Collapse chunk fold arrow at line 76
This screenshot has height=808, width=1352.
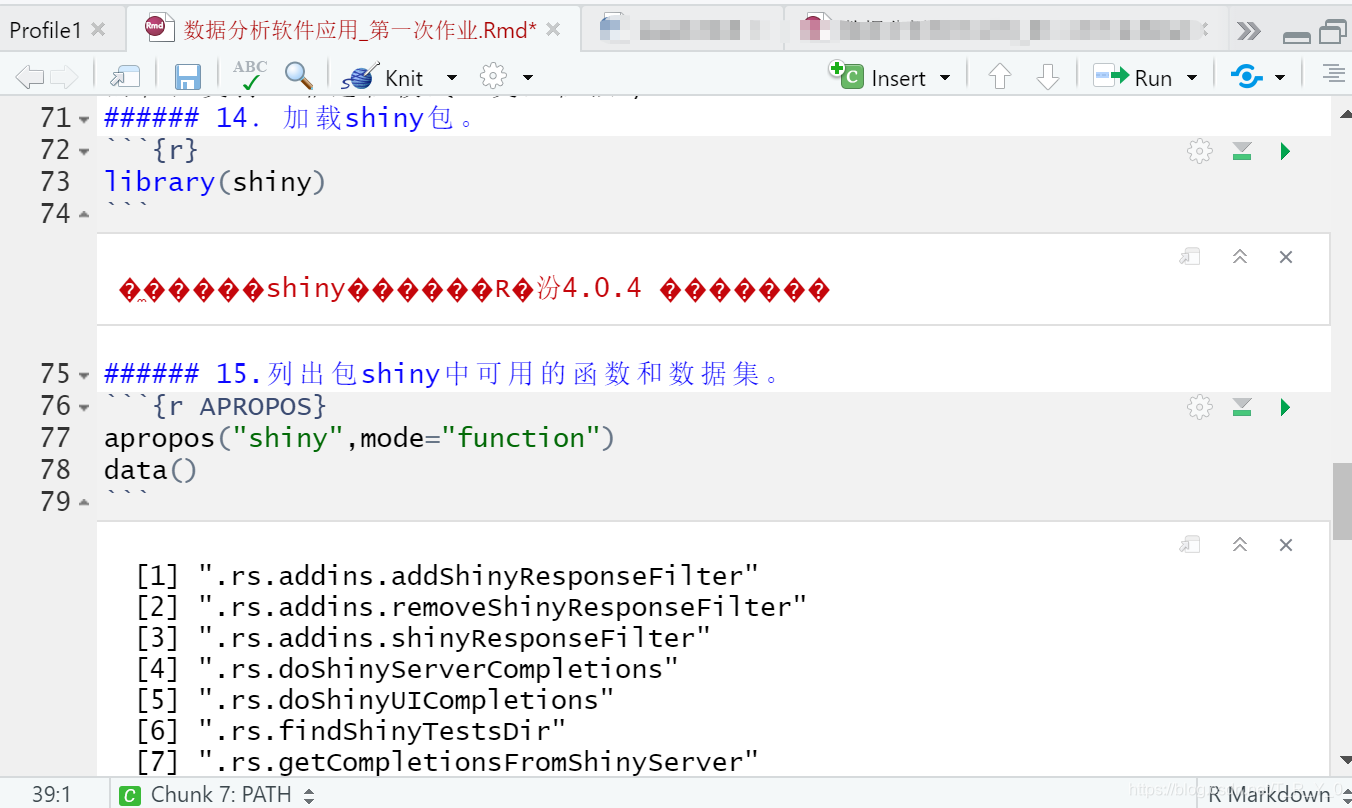[84, 407]
